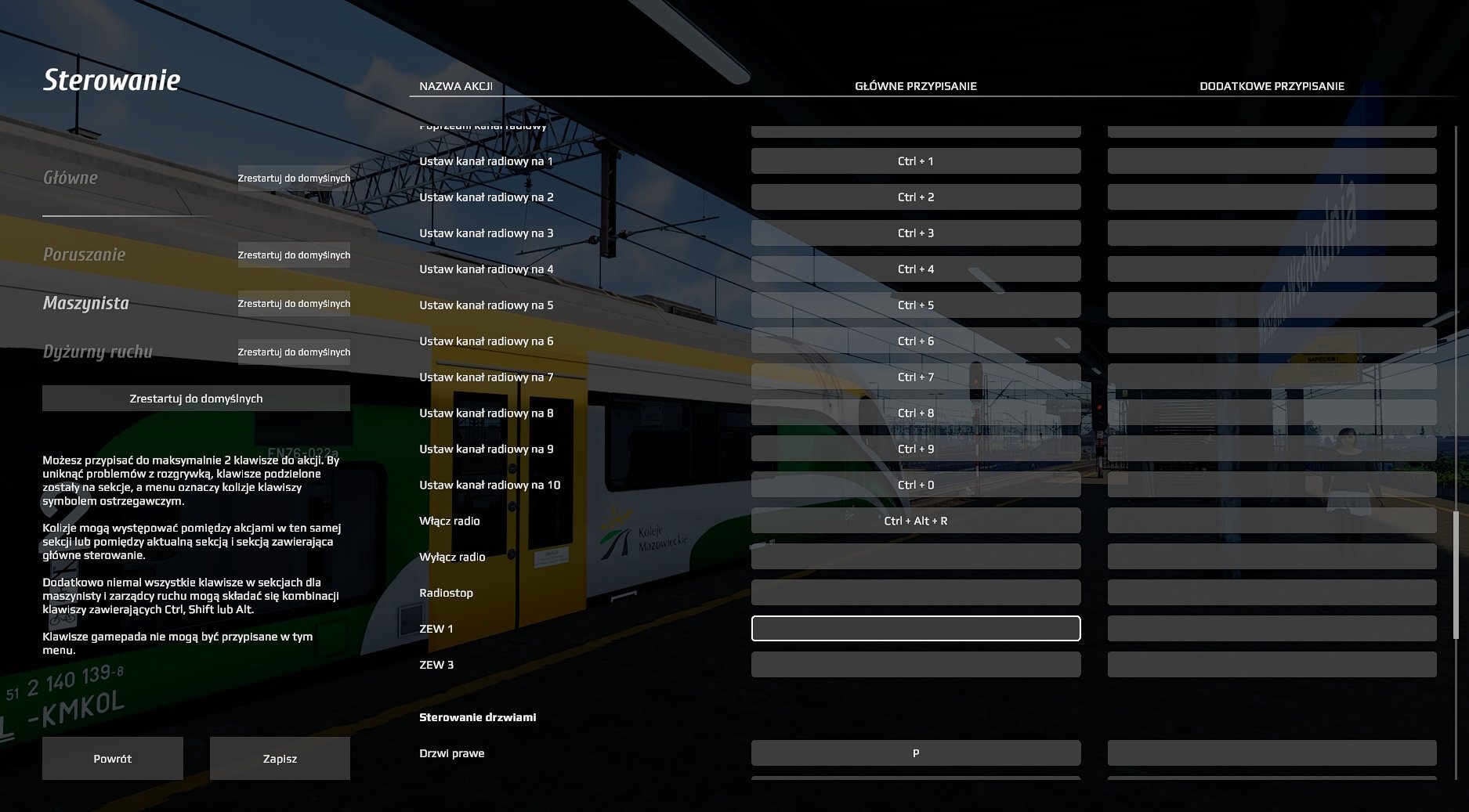Set additional binding for radio channel 3
Viewport: 1469px width, 812px height.
[x=1272, y=233]
